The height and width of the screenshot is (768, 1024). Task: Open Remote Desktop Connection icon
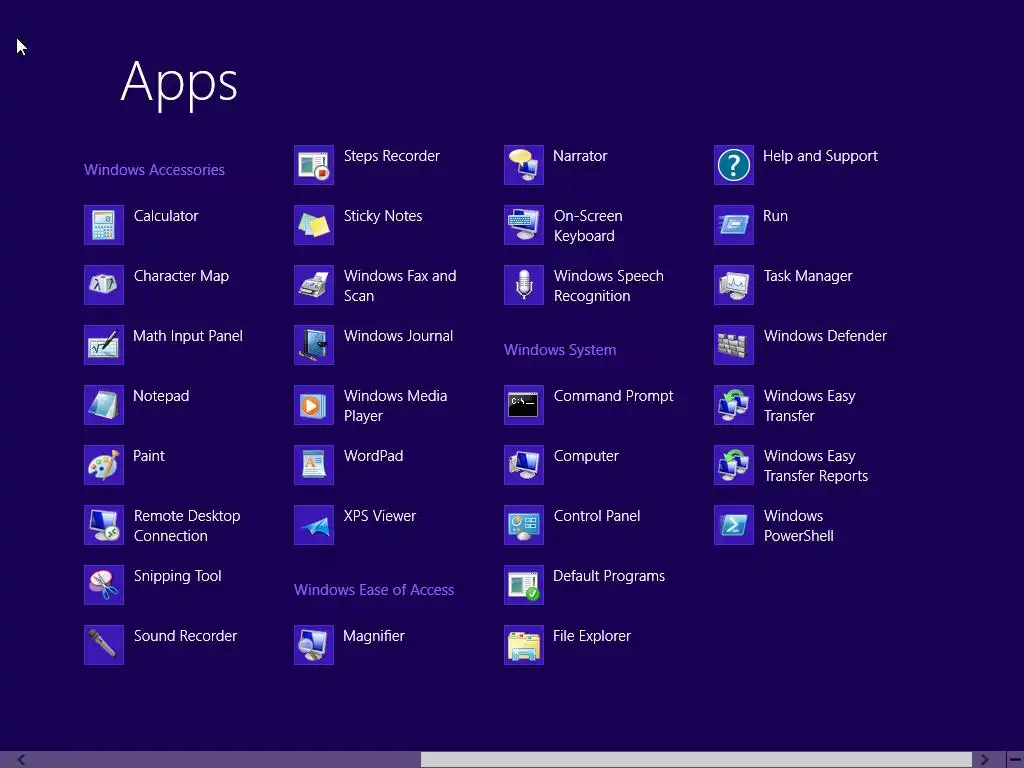[104, 525]
